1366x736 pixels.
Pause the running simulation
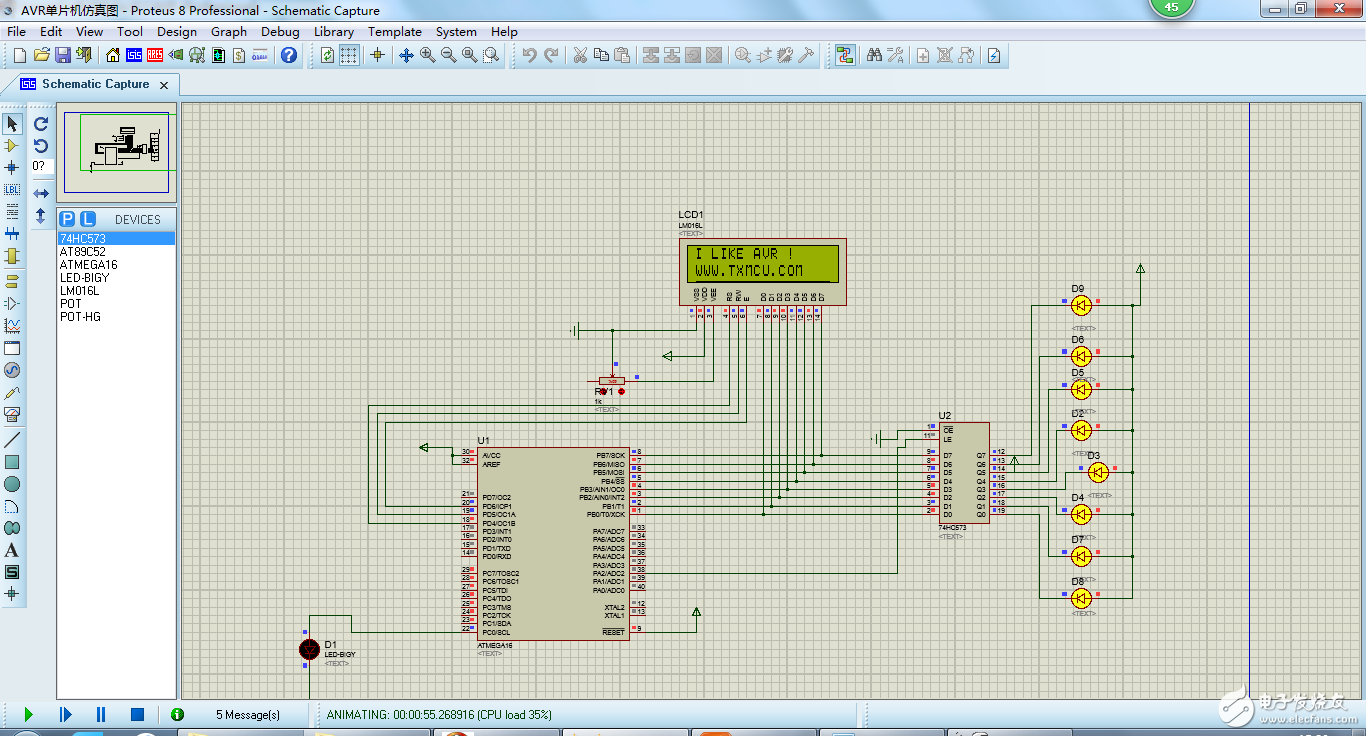(x=101, y=714)
